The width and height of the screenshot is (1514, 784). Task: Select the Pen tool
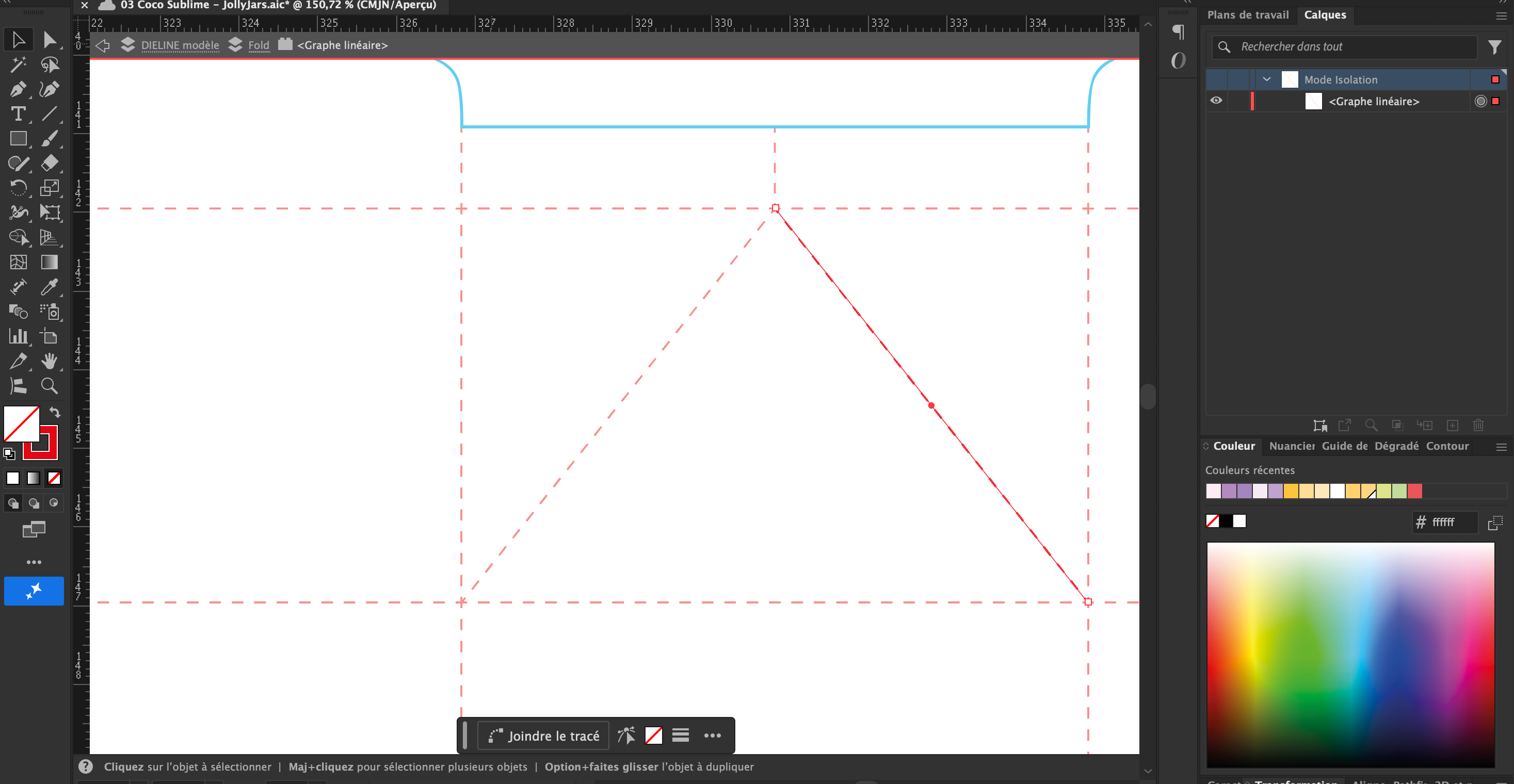point(18,89)
